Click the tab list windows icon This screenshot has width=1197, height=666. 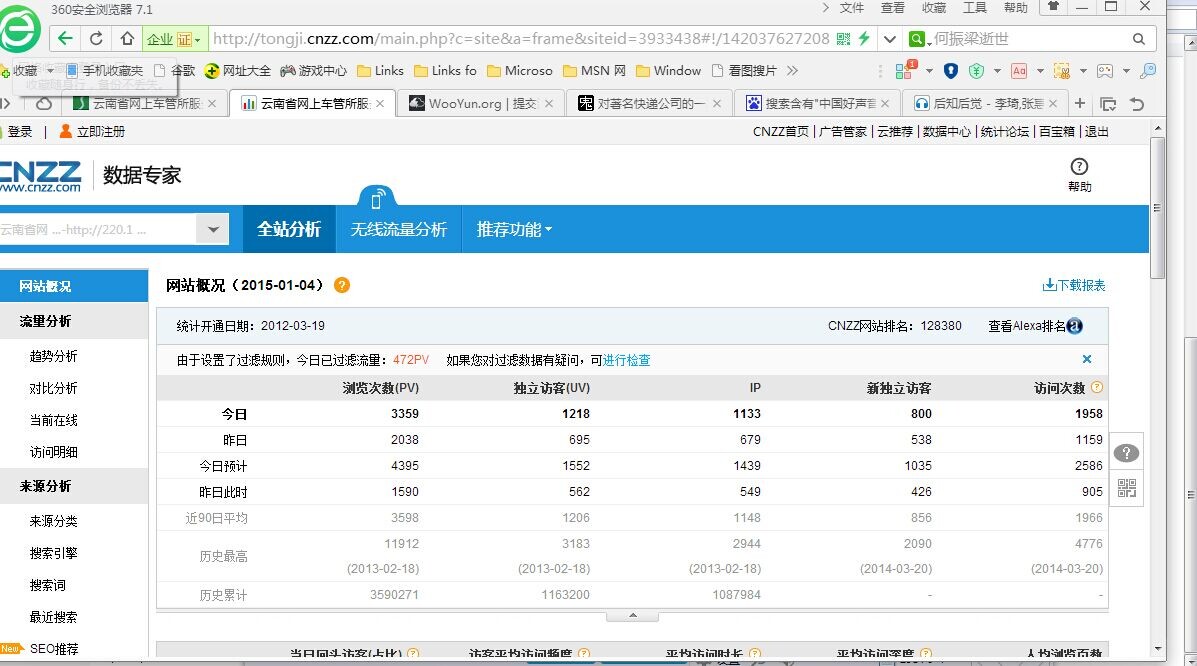click(x=1108, y=104)
